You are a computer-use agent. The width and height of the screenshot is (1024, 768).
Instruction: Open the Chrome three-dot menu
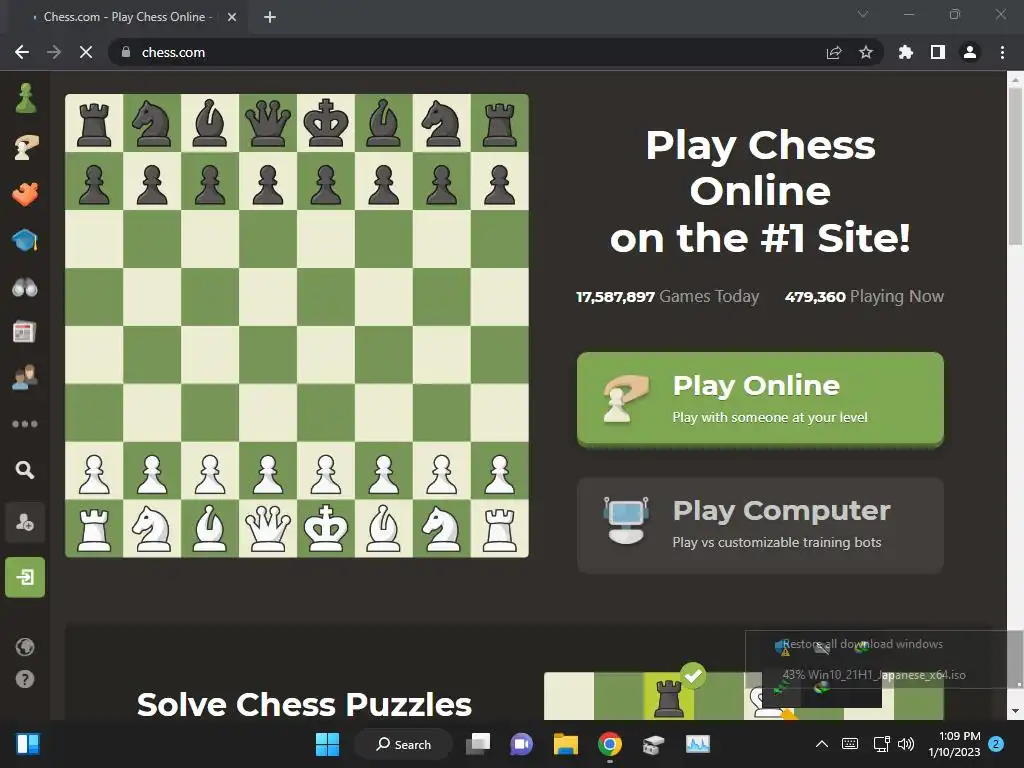pyautogui.click(x=1002, y=52)
